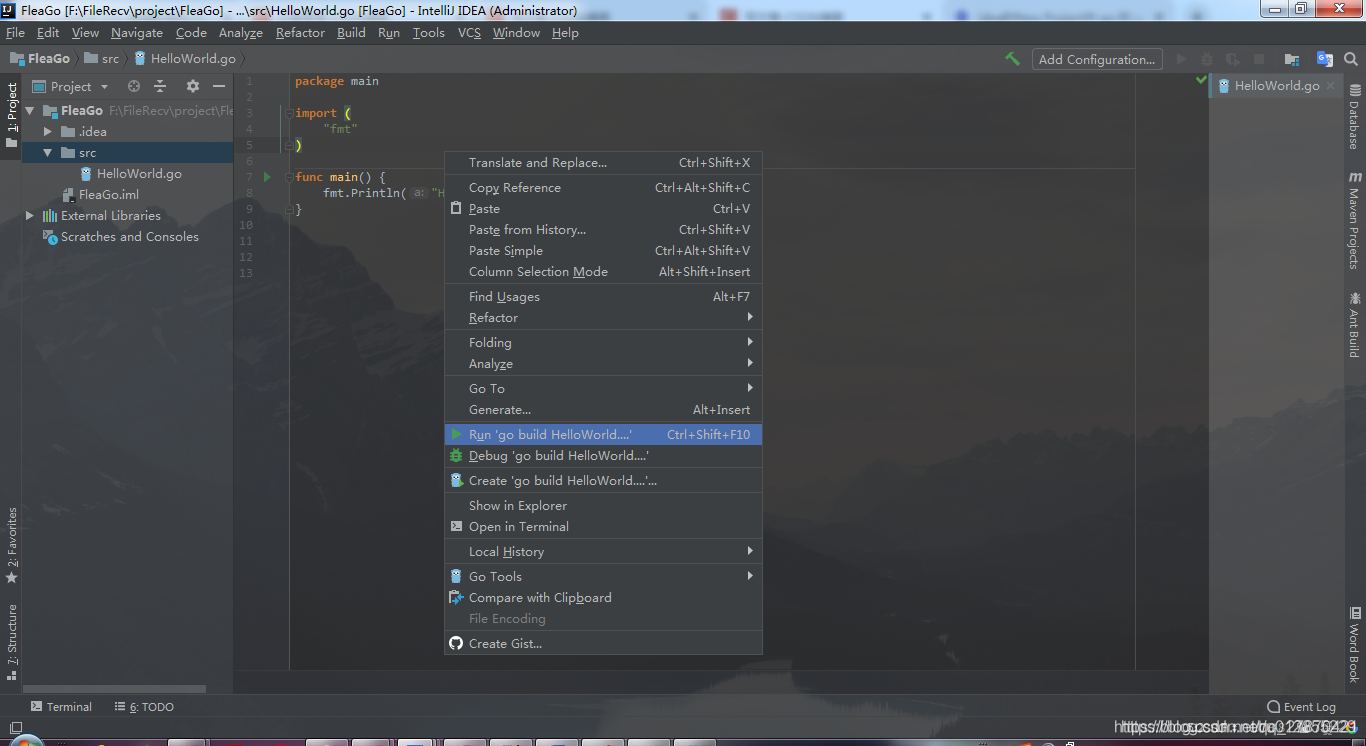Choose Create Gist...
Viewport: 1366px width, 746px height.
coord(603,644)
